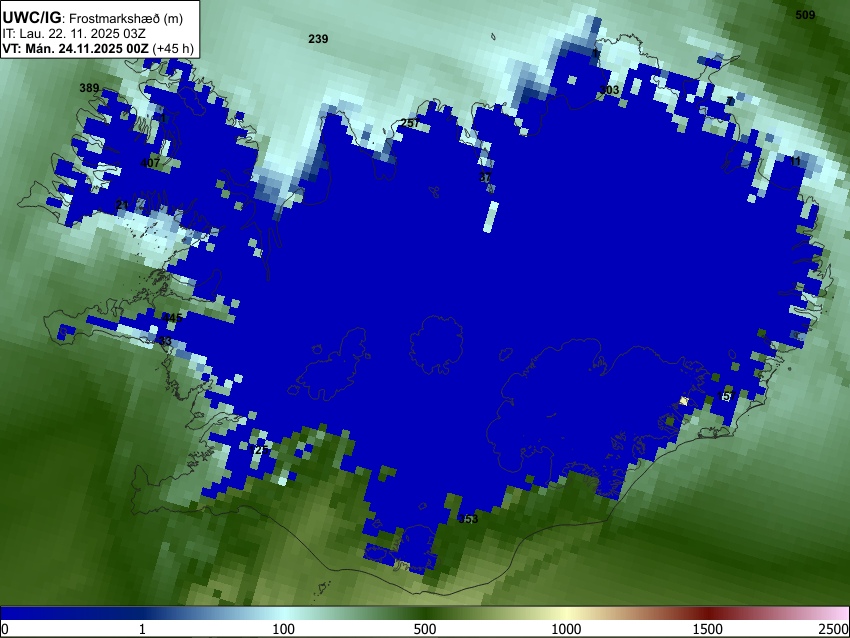Click the colorbar tick label 1500
The height and width of the screenshot is (638, 850).
click(708, 629)
